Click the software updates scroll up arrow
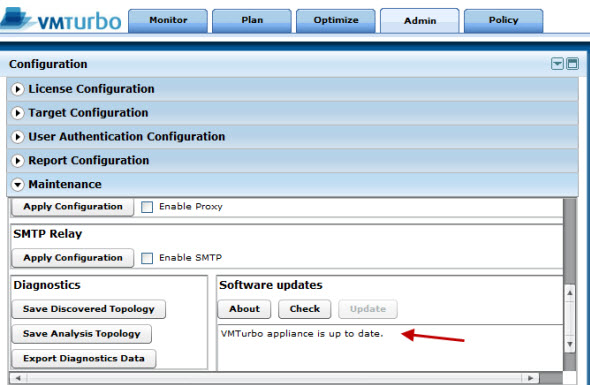 (x=570, y=293)
